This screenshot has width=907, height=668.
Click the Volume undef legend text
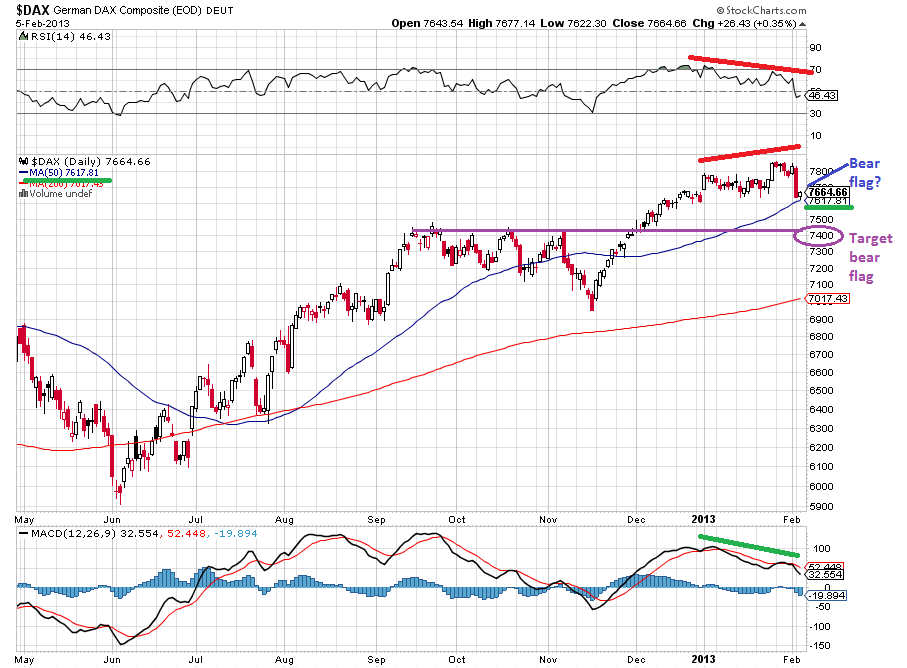point(61,194)
